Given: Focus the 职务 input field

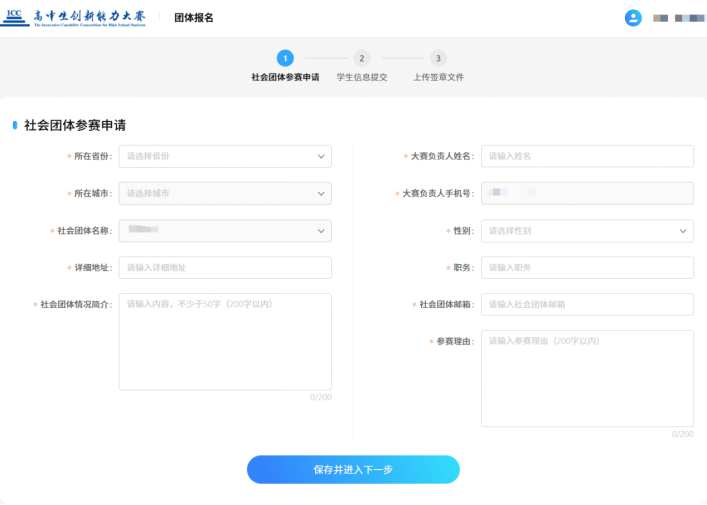Looking at the screenshot, I should (587, 268).
